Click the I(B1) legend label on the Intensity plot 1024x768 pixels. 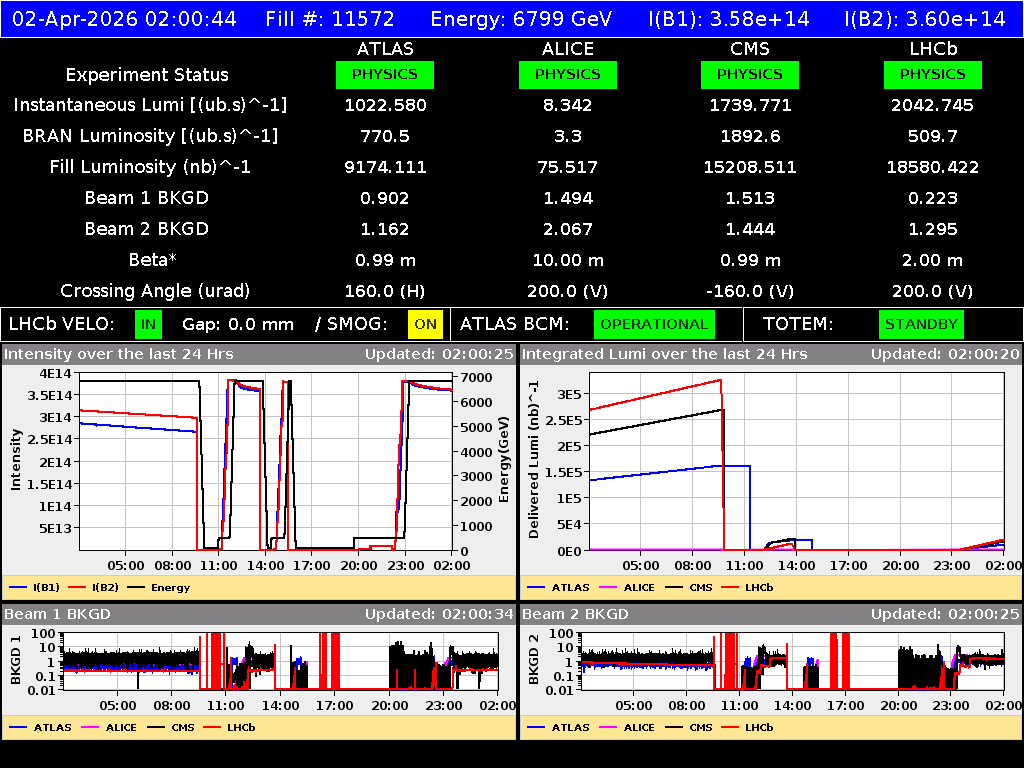[48, 587]
